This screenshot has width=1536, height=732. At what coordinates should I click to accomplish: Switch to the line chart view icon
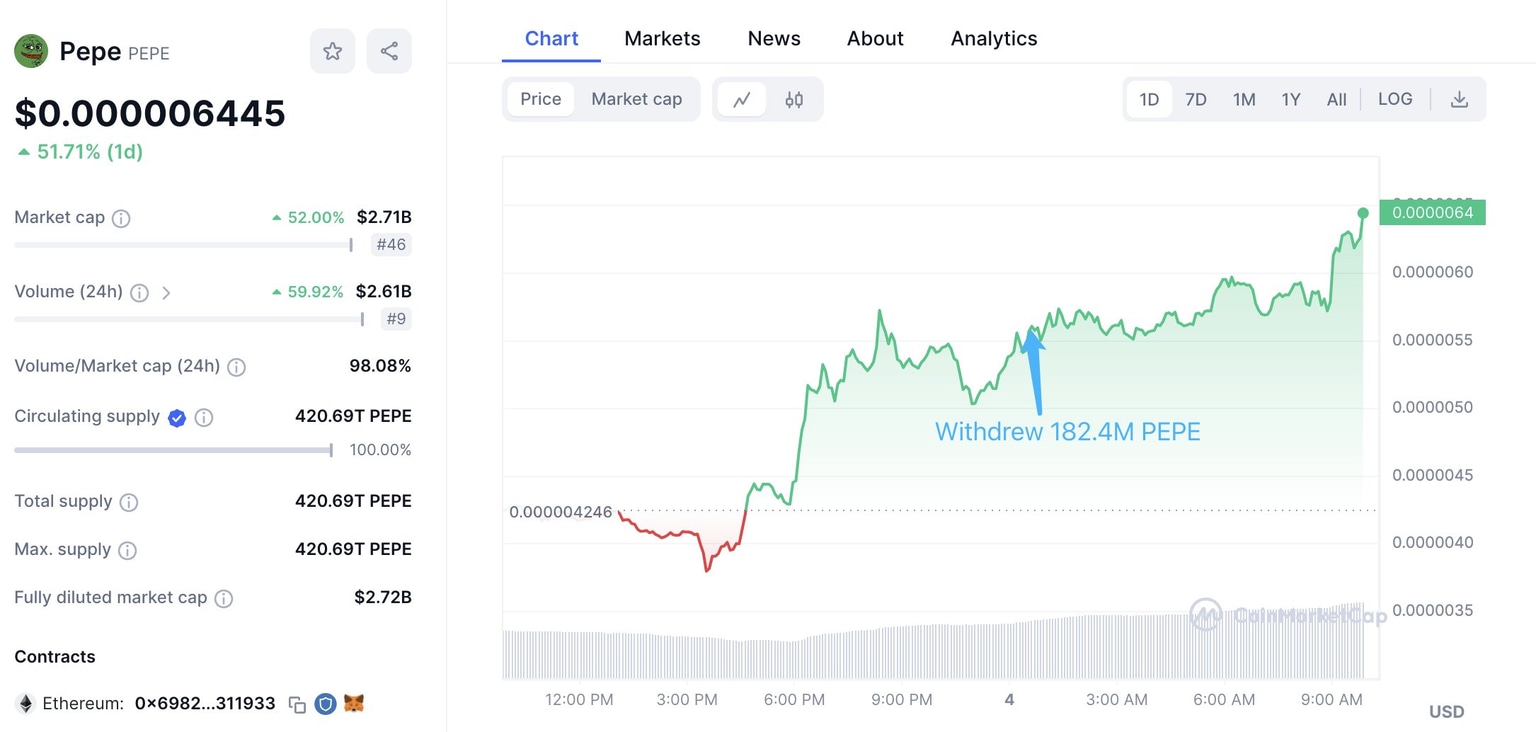click(x=742, y=99)
